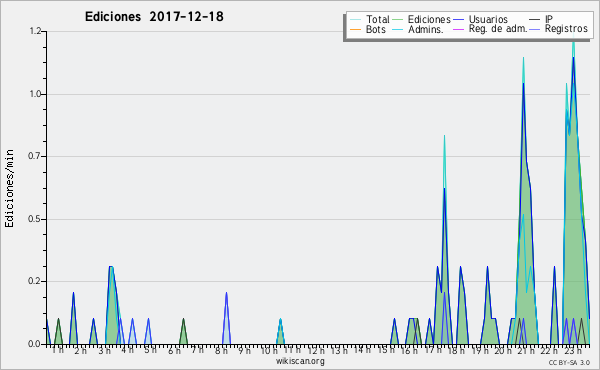Click the 12 h axis label
Image resolution: width=600 pixels, height=370 pixels.
coord(316,350)
